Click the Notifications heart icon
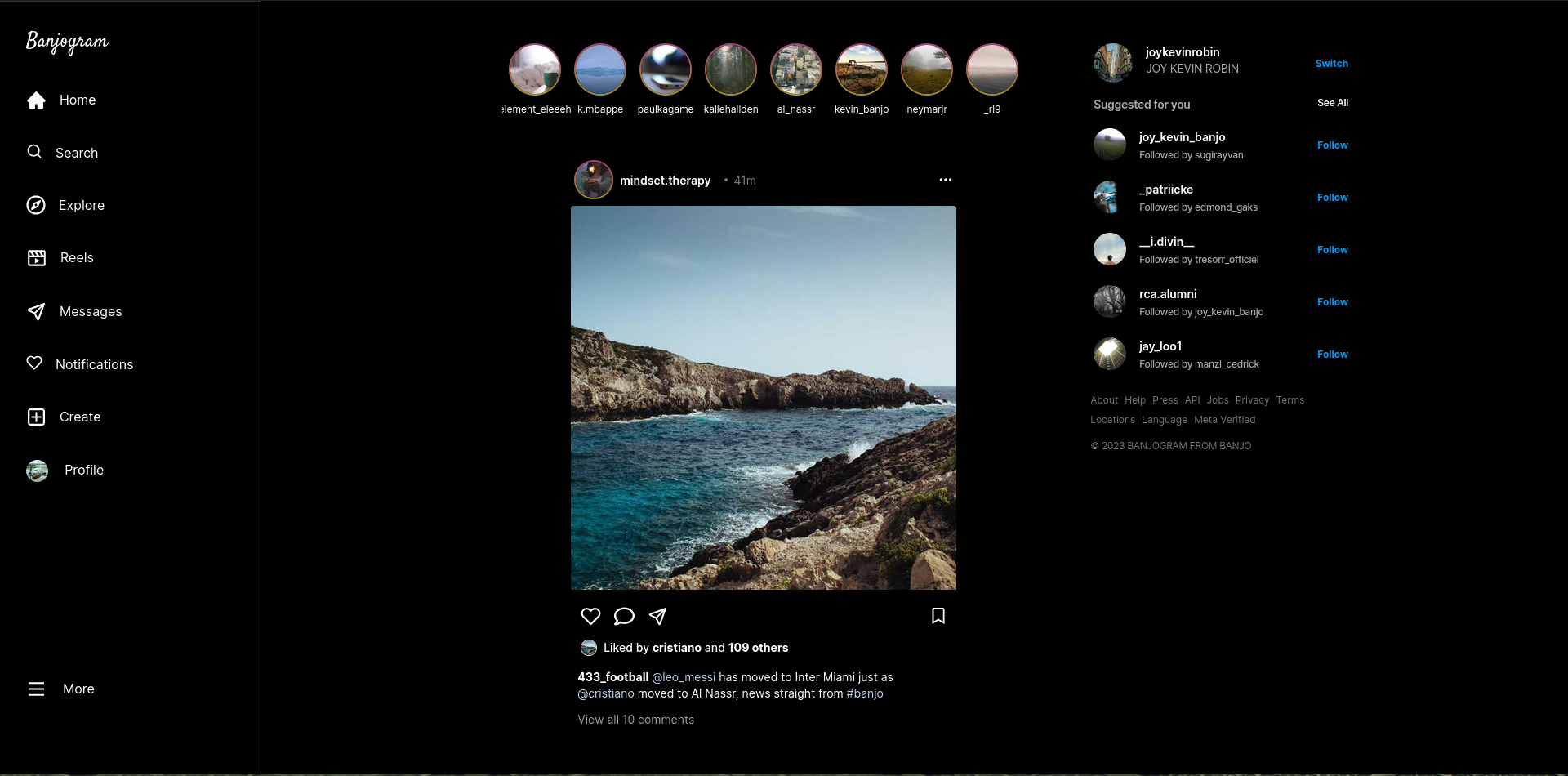Screen dimensions: 1568x776 [x=34, y=363]
